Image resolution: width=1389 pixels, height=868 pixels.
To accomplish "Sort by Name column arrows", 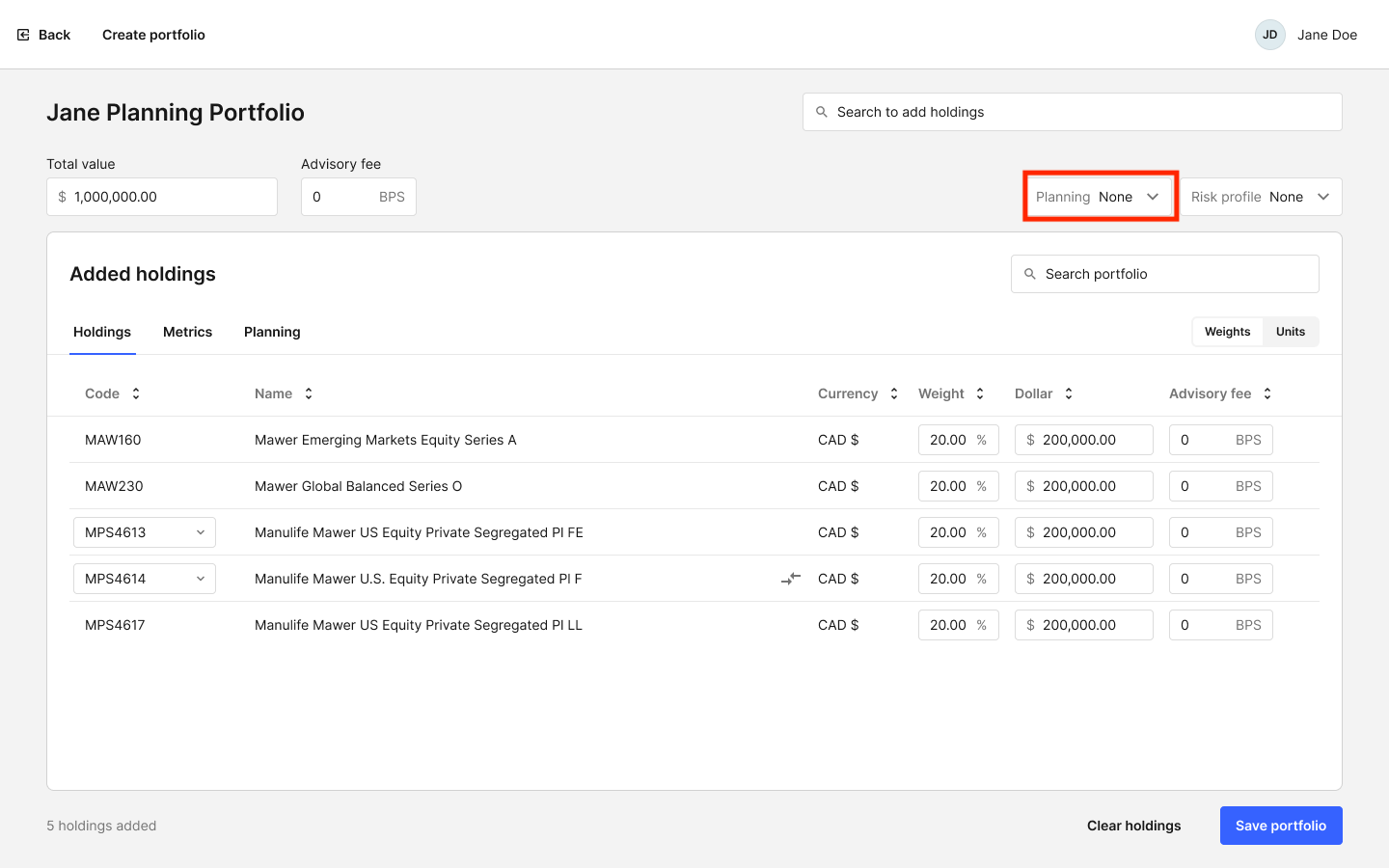I will (x=309, y=393).
